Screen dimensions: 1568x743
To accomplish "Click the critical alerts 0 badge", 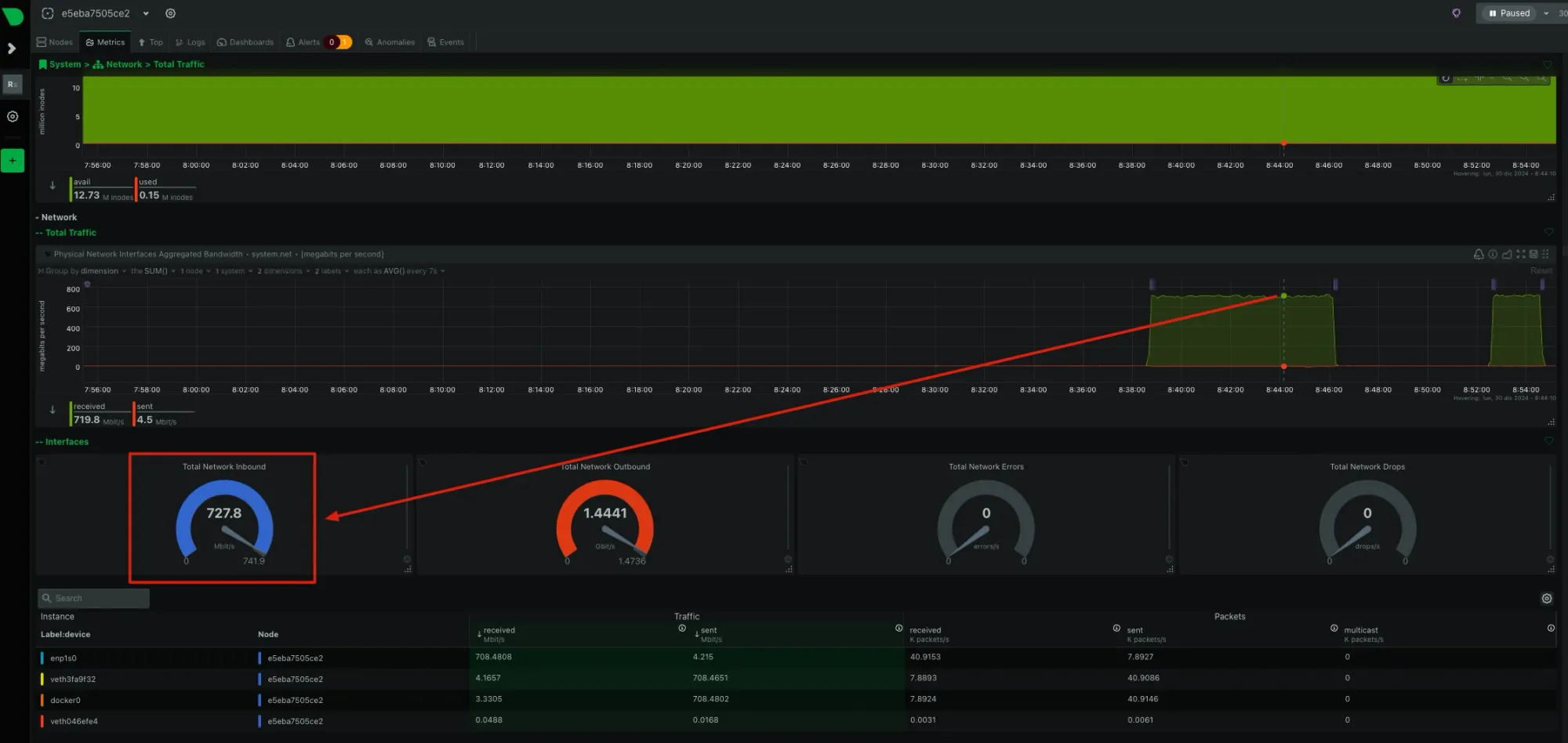I will tap(332, 42).
